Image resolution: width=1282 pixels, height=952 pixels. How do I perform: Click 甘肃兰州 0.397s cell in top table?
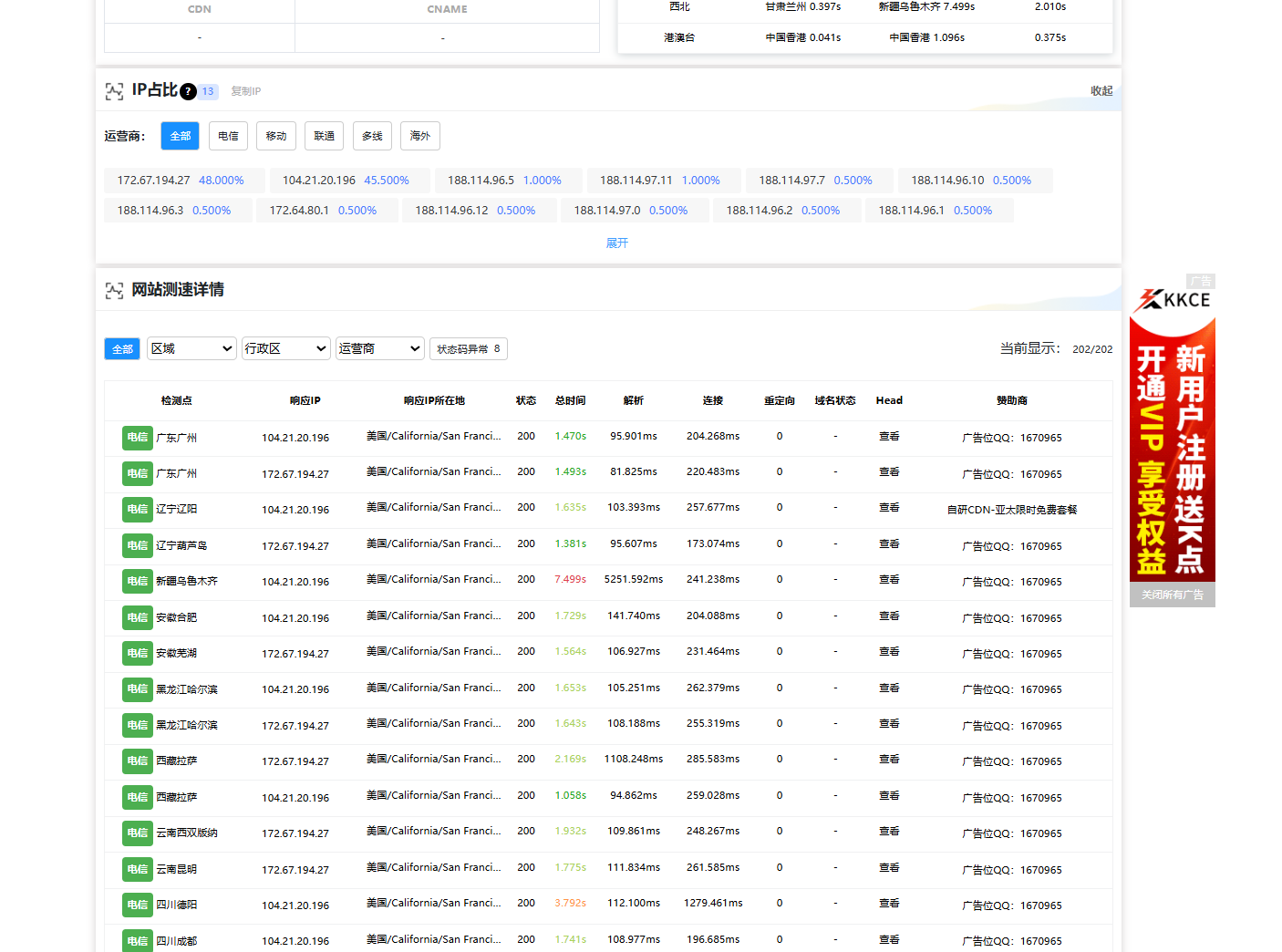point(803,7)
